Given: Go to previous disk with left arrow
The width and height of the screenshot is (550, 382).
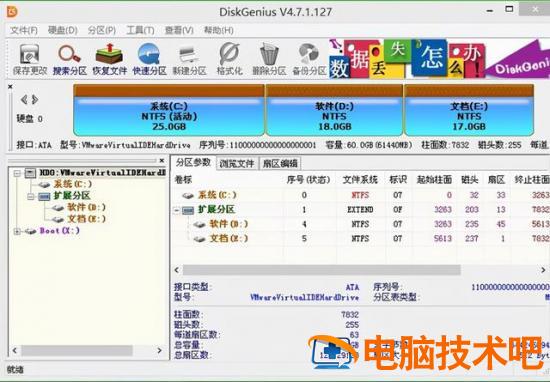Looking at the screenshot, I should click(x=24, y=100).
